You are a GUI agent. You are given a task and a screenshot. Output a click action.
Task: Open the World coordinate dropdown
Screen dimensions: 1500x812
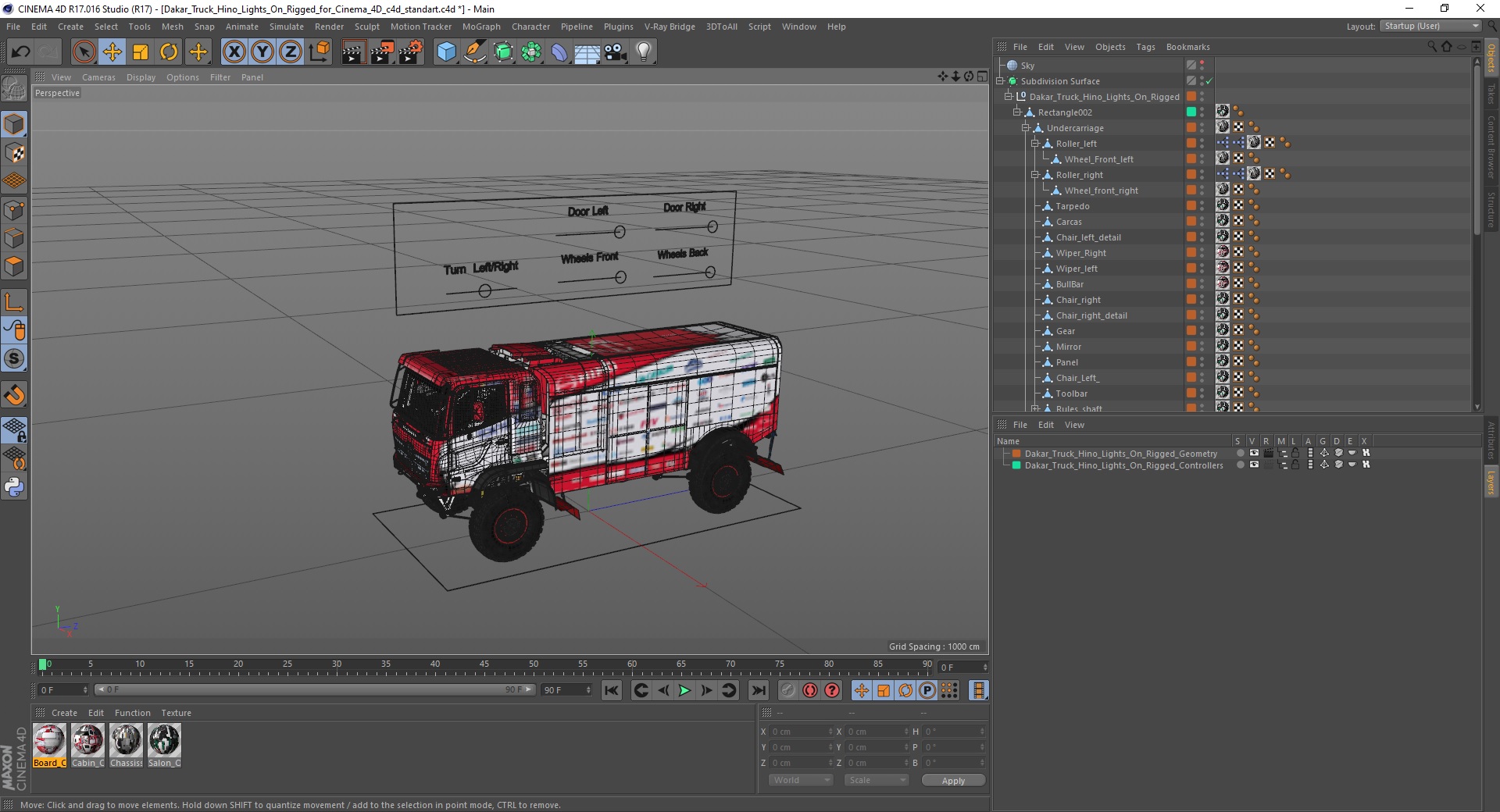801,780
